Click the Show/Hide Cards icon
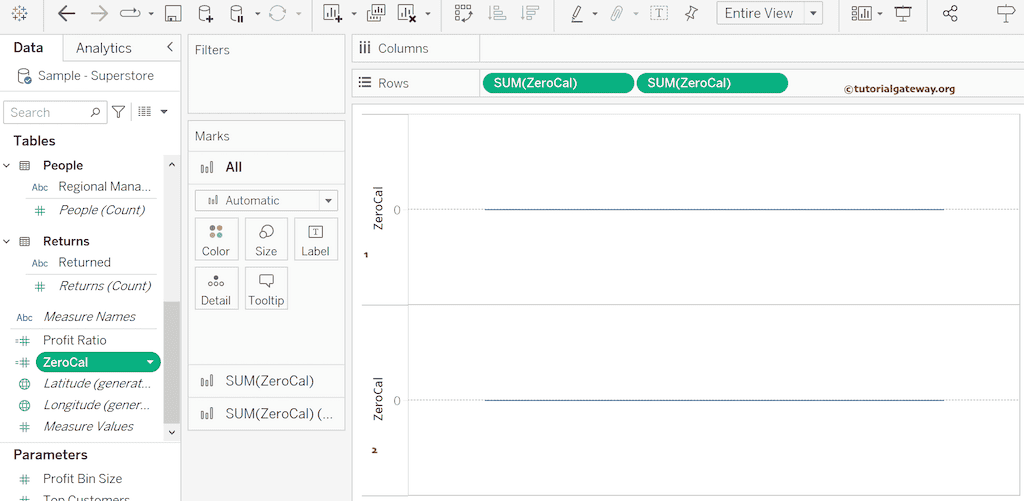This screenshot has height=501, width=1024. pyautogui.click(x=863, y=13)
